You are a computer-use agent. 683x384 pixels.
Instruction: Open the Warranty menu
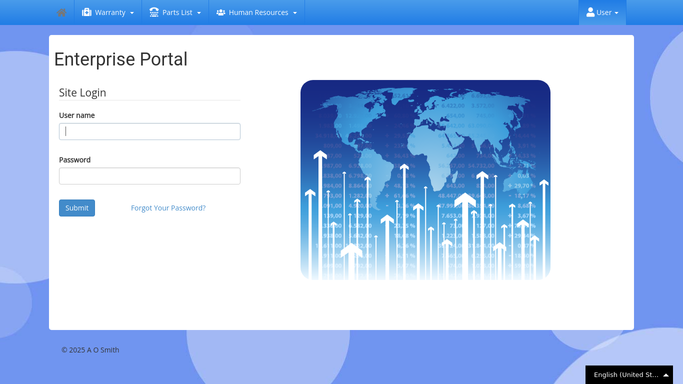[108, 12]
